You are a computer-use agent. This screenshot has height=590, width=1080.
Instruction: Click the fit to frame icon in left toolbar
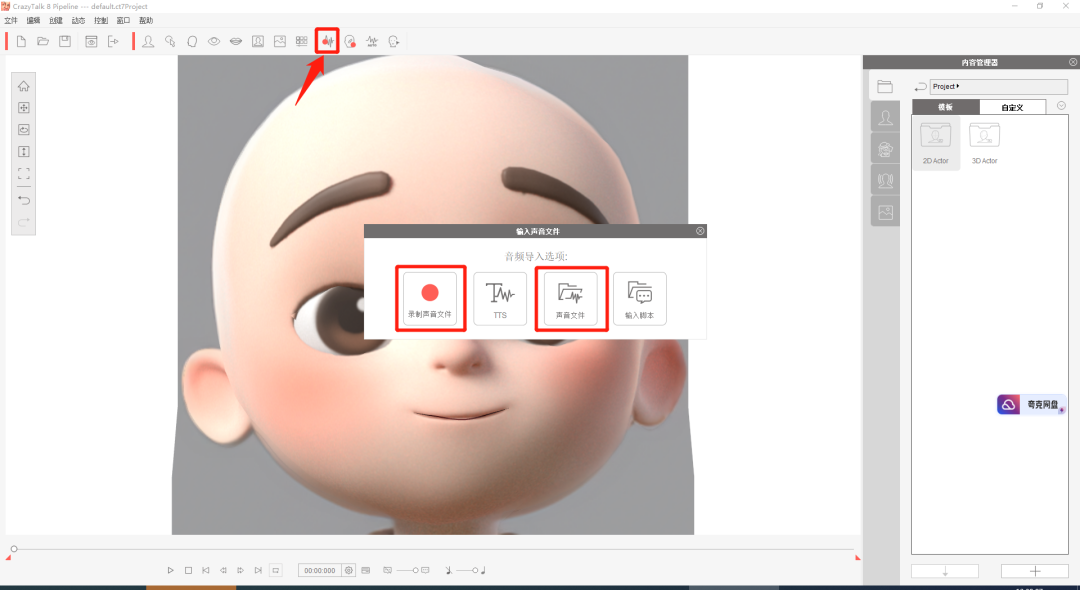(23, 173)
